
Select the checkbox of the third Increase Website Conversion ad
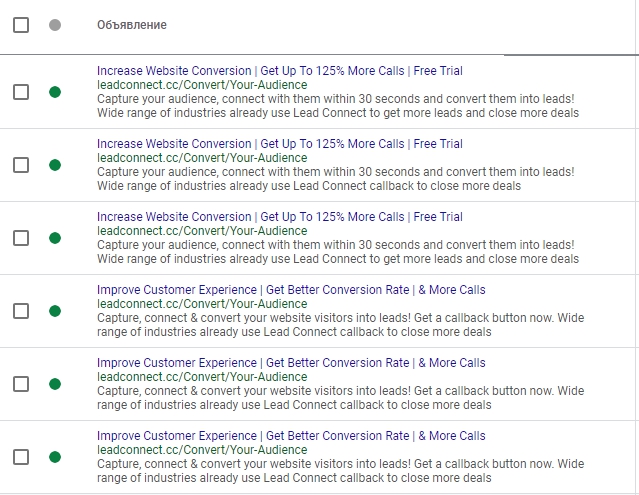click(21, 238)
